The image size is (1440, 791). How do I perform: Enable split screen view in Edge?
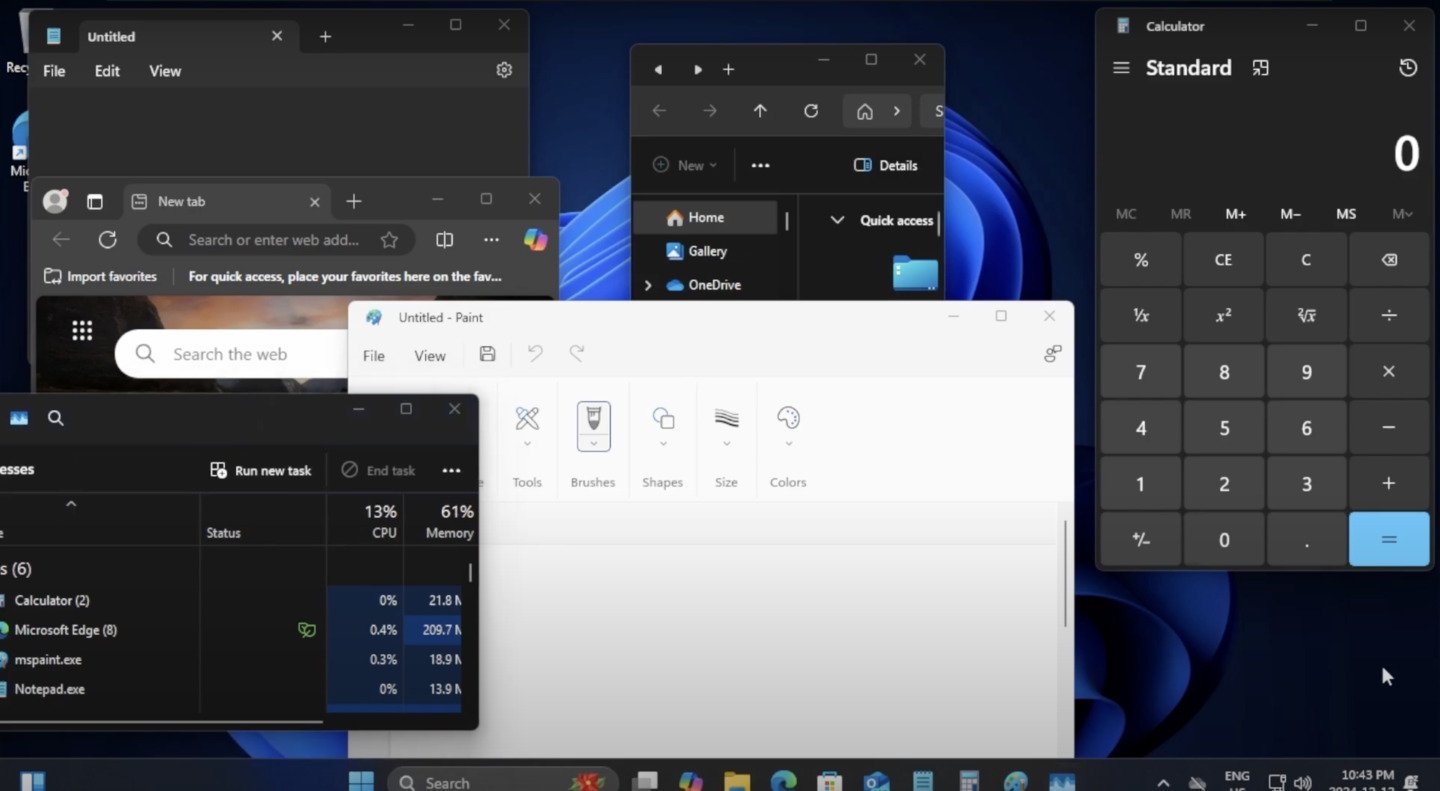pyautogui.click(x=443, y=240)
